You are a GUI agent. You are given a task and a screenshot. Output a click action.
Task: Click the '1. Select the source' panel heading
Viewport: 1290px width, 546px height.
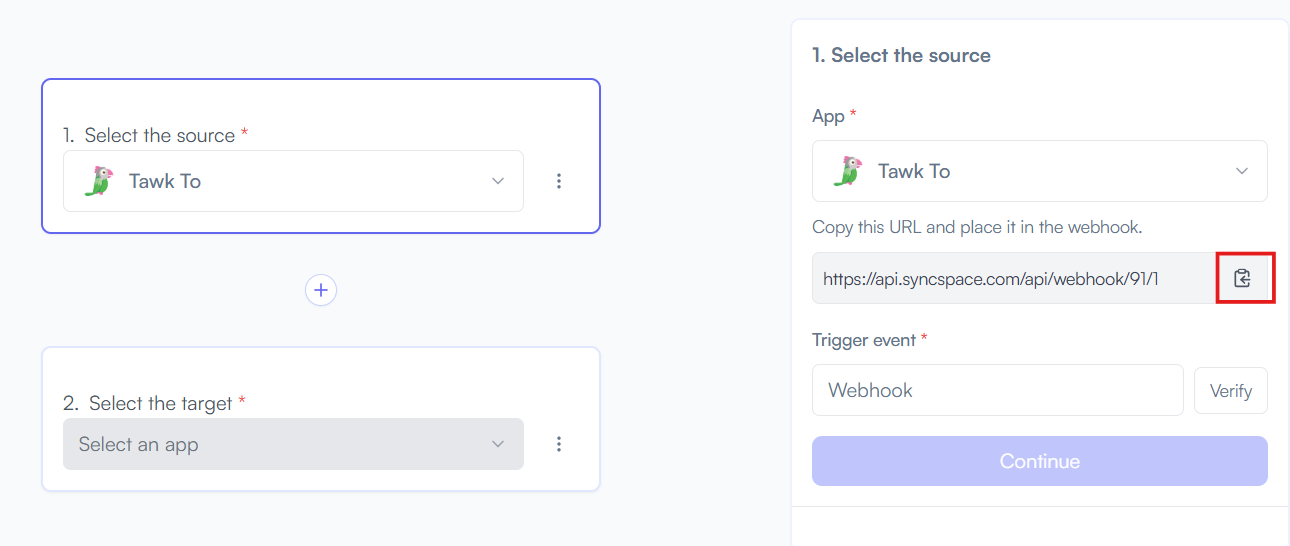pyautogui.click(x=901, y=55)
